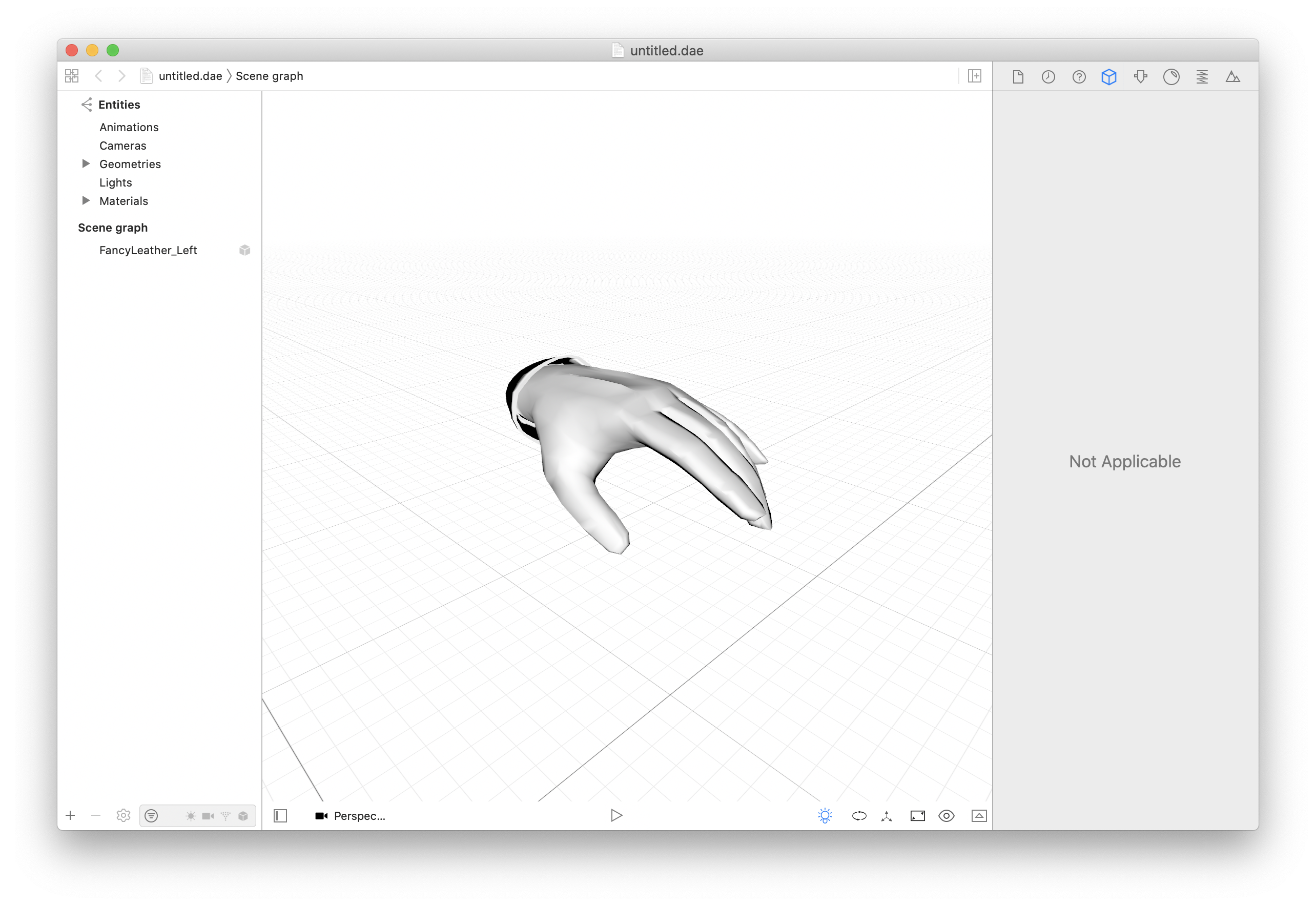
Task: Toggle the display options eye icon
Action: (x=947, y=816)
